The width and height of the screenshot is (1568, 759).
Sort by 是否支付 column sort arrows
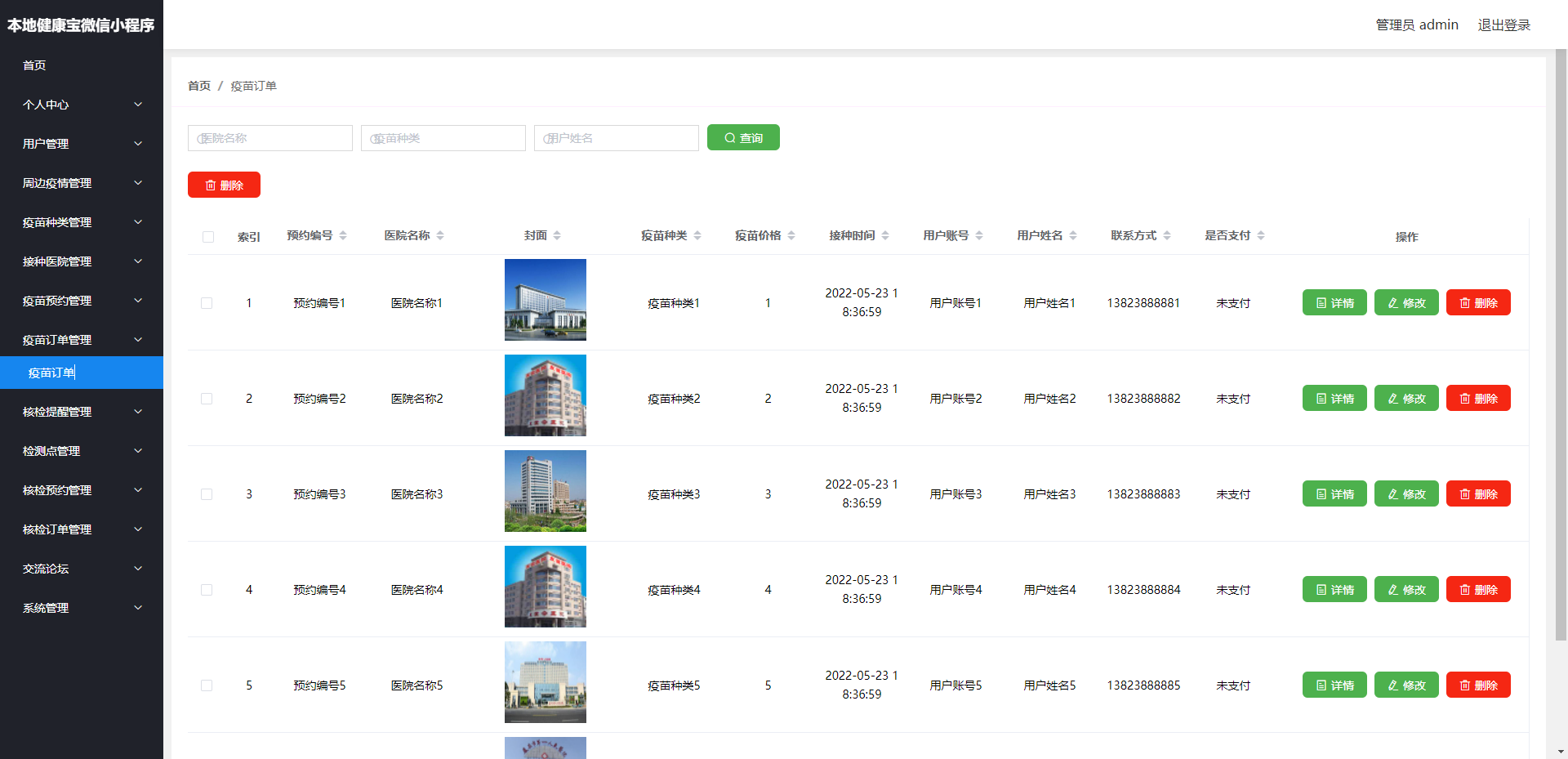pyautogui.click(x=1261, y=235)
